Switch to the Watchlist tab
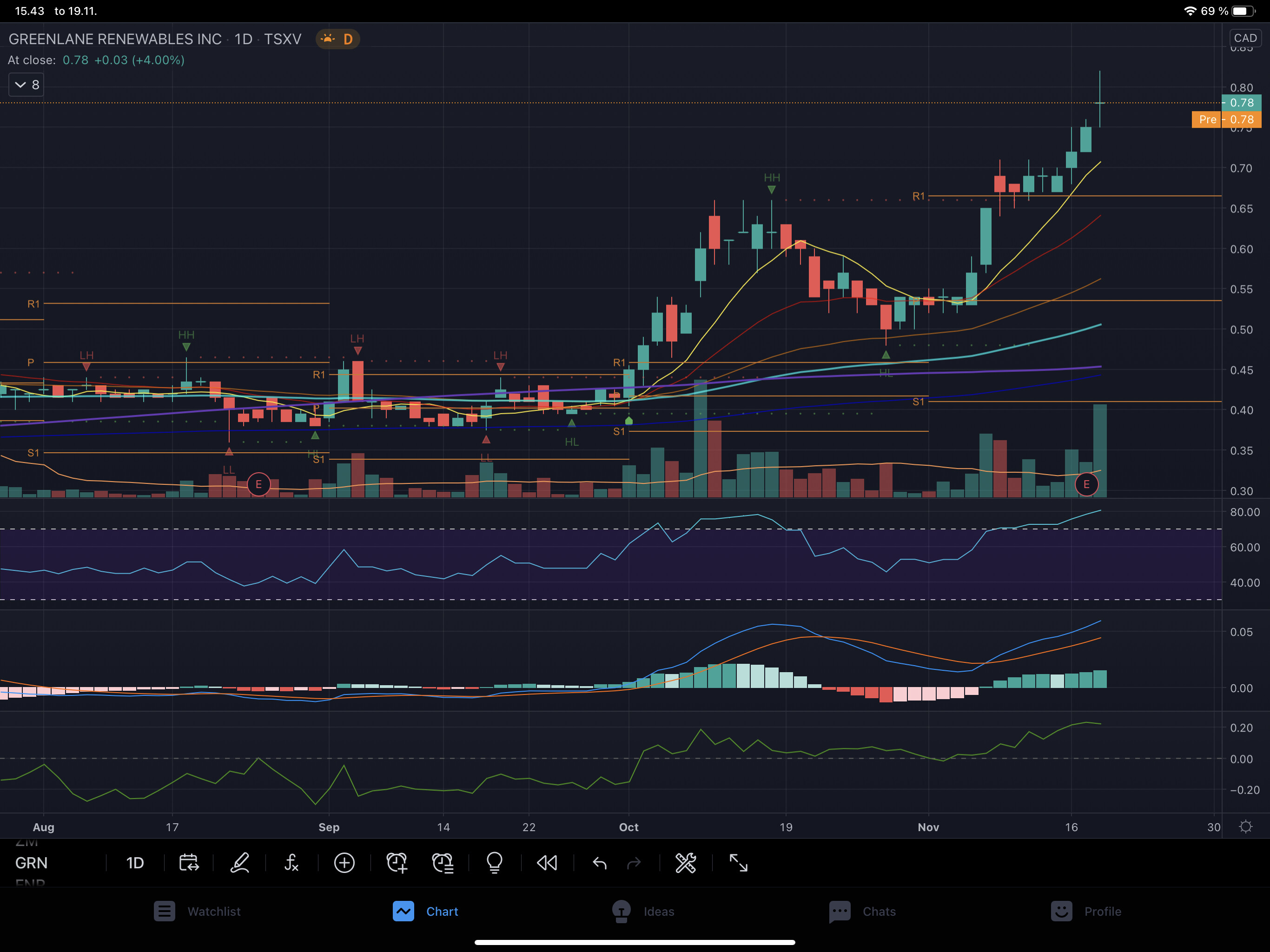Viewport: 1270px width, 952px height. (198, 911)
